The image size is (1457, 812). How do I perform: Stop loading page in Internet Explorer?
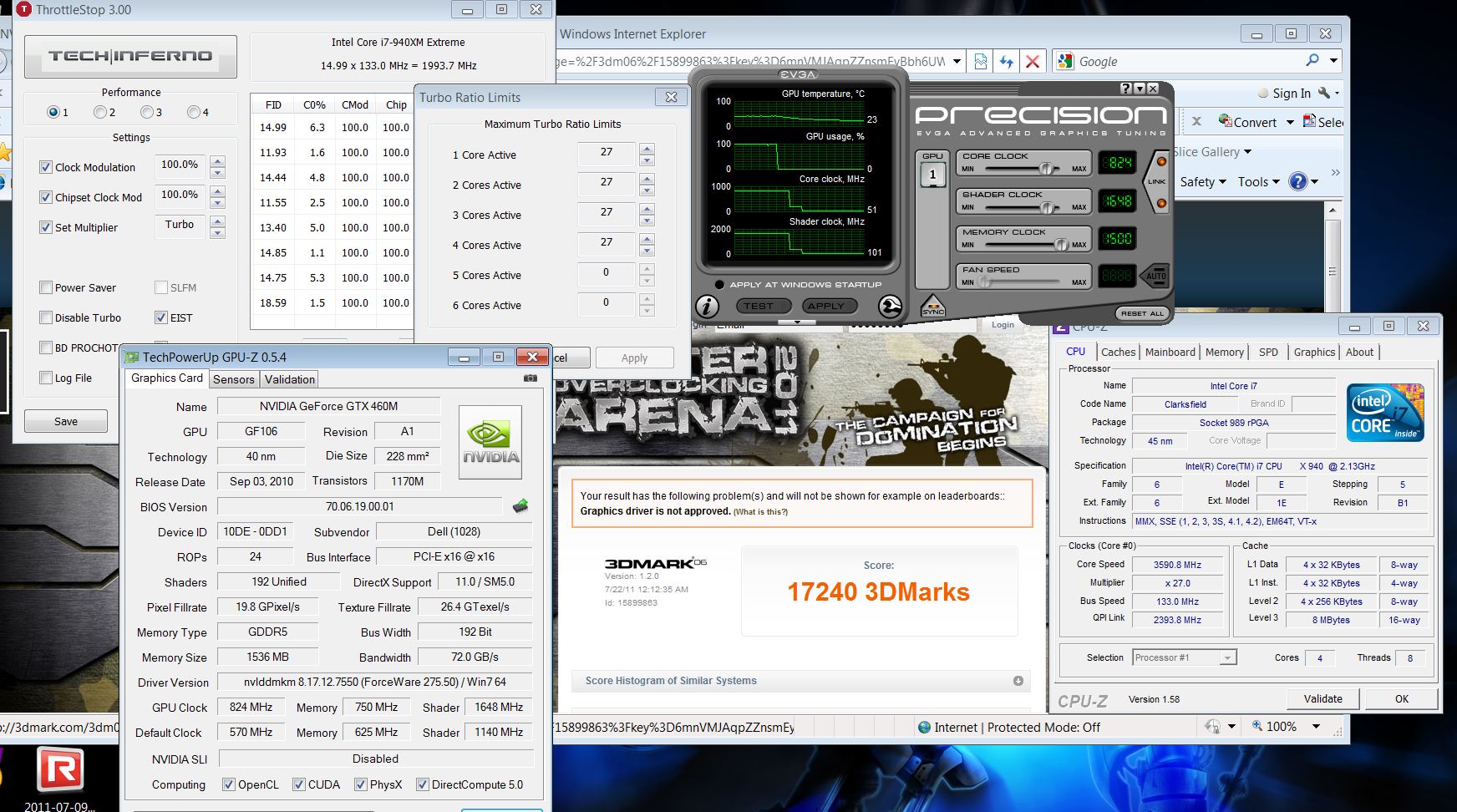[x=1033, y=61]
